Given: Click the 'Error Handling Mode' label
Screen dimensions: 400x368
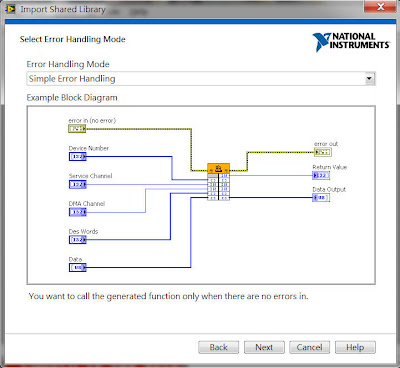Looking at the screenshot, I should tap(68, 64).
